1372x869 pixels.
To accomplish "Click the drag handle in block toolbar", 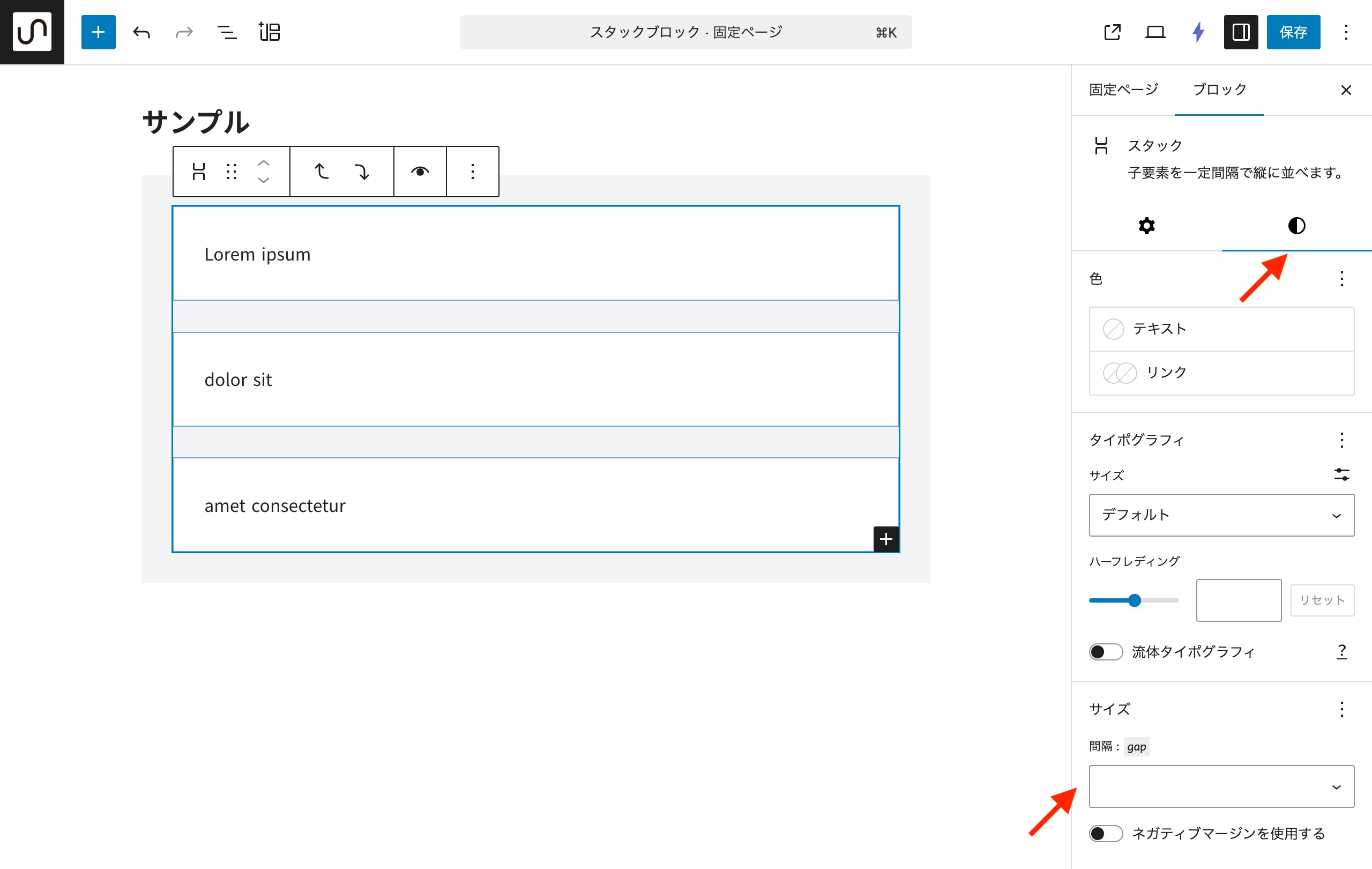I will coord(232,172).
